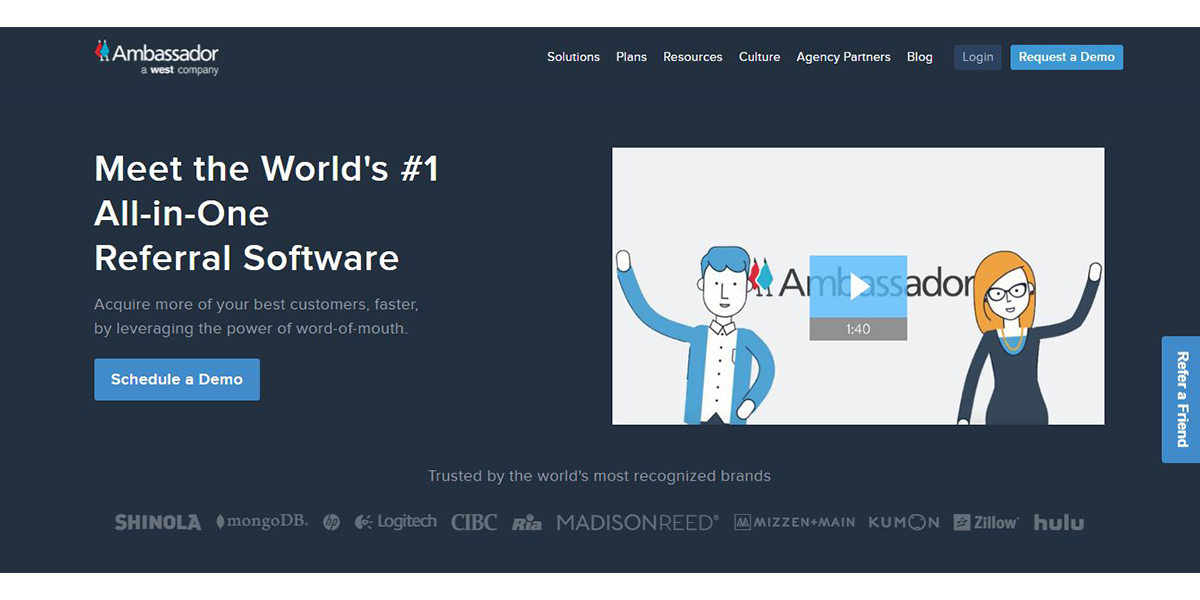The image size is (1200, 600).
Task: Click 'Trusted by the world's most recognized brands'
Action: (599, 476)
